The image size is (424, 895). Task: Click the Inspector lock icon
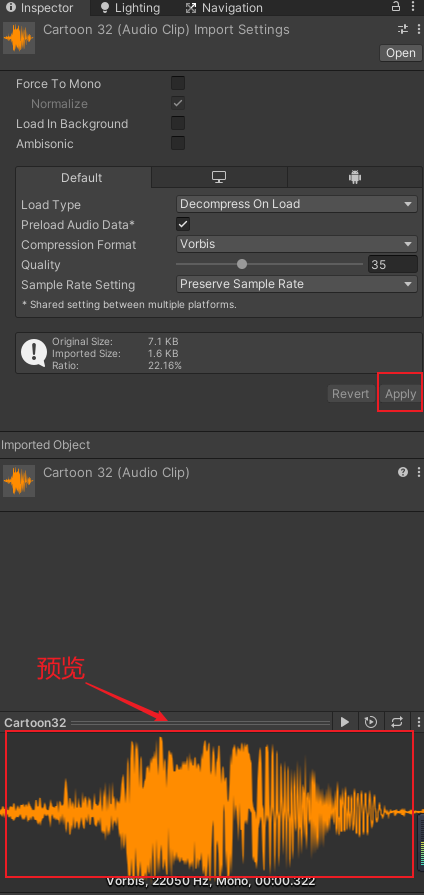(x=395, y=6)
